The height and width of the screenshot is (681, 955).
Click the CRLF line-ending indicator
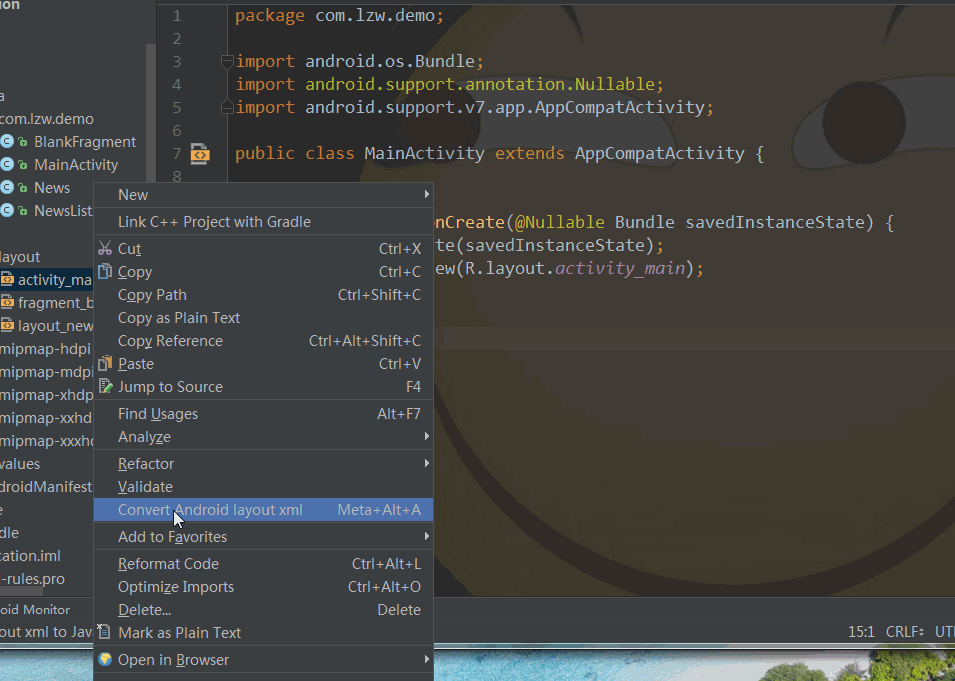903,631
